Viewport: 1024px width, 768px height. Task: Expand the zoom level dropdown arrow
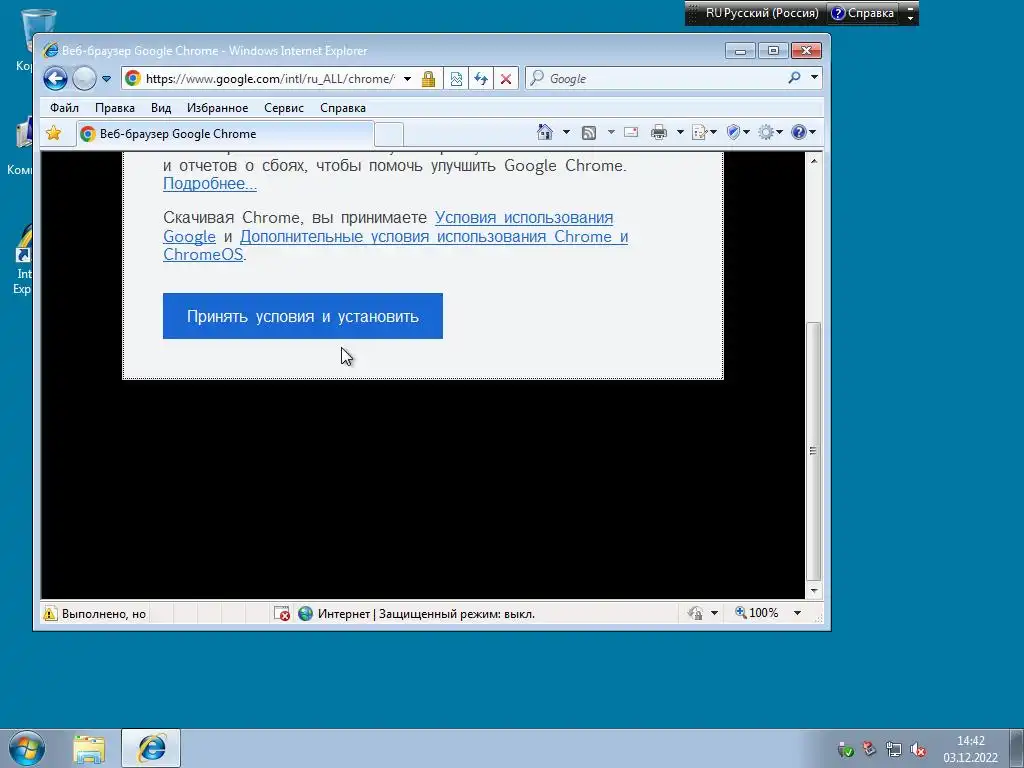pyautogui.click(x=797, y=613)
